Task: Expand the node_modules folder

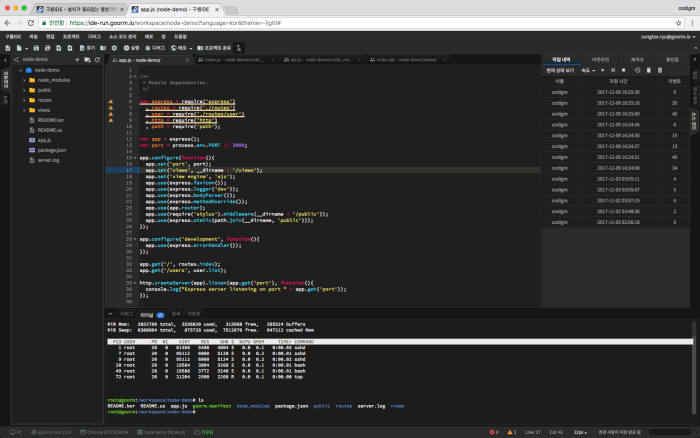Action: [x=24, y=80]
